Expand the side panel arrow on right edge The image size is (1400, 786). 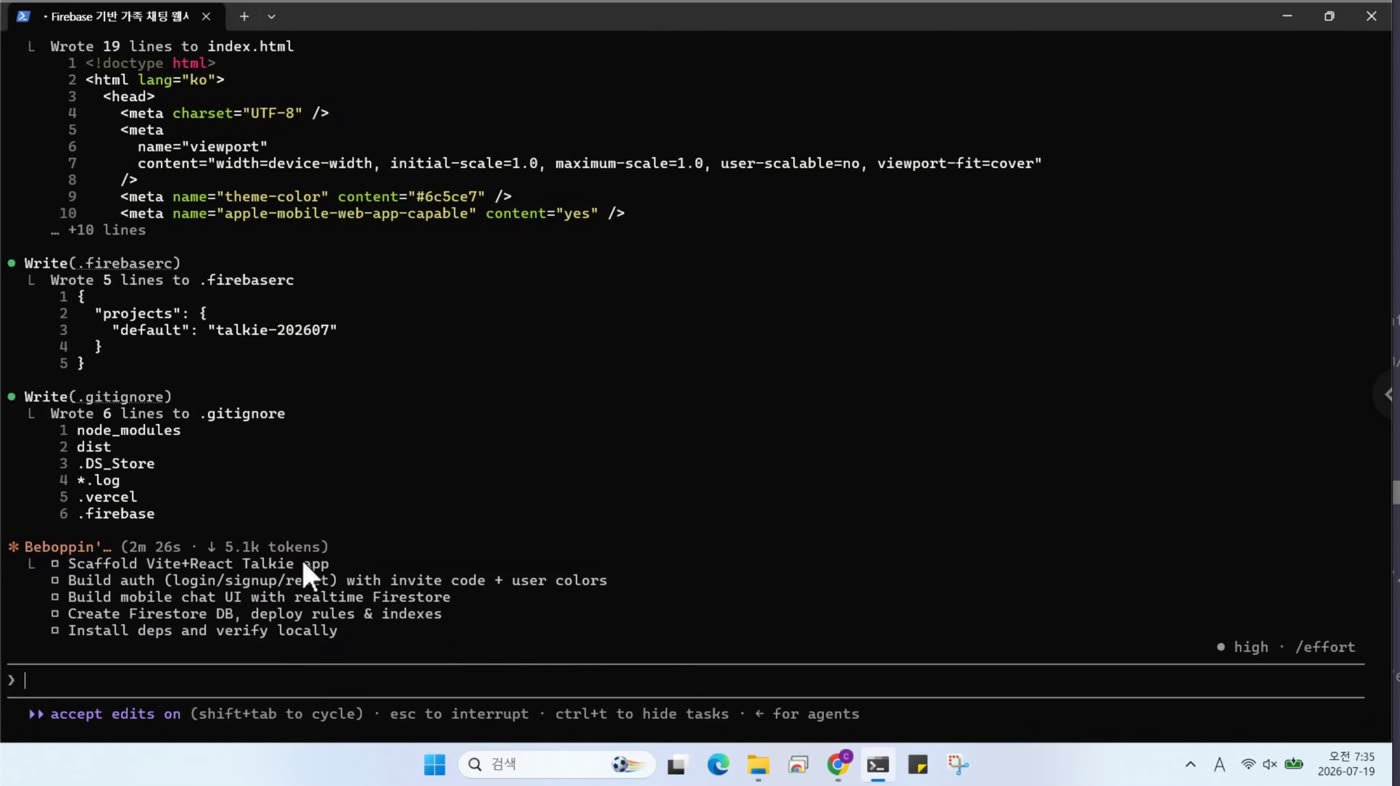[1388, 394]
